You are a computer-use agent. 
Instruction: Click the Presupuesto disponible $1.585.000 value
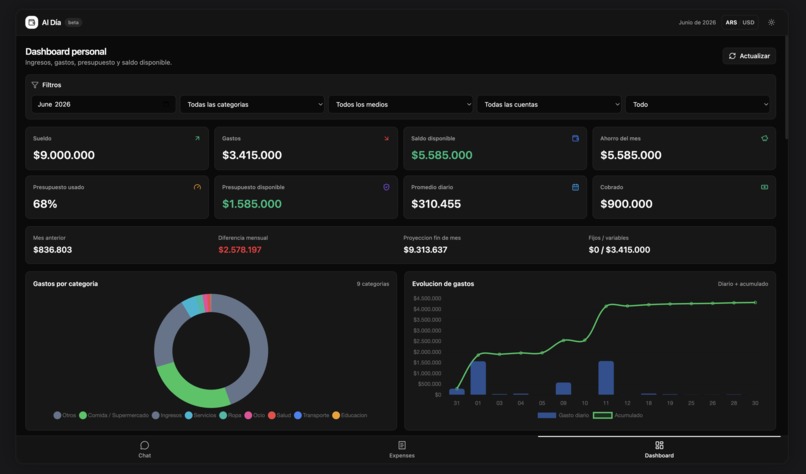pyautogui.click(x=252, y=204)
